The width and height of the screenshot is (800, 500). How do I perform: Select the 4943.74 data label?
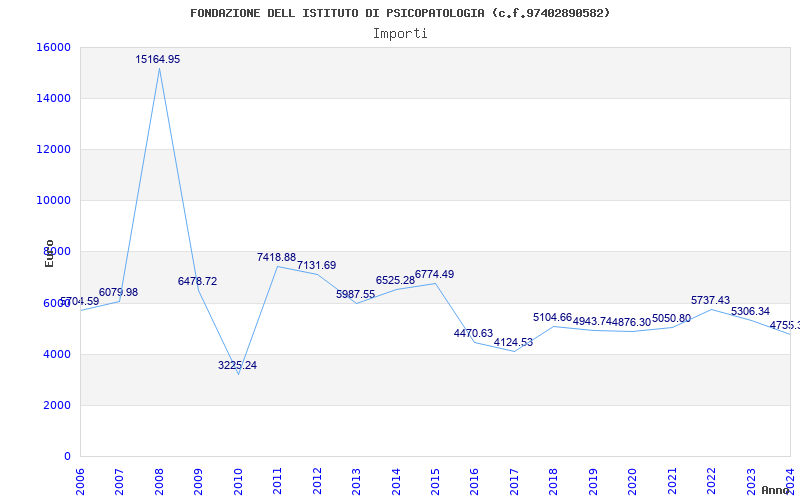pyautogui.click(x=592, y=322)
